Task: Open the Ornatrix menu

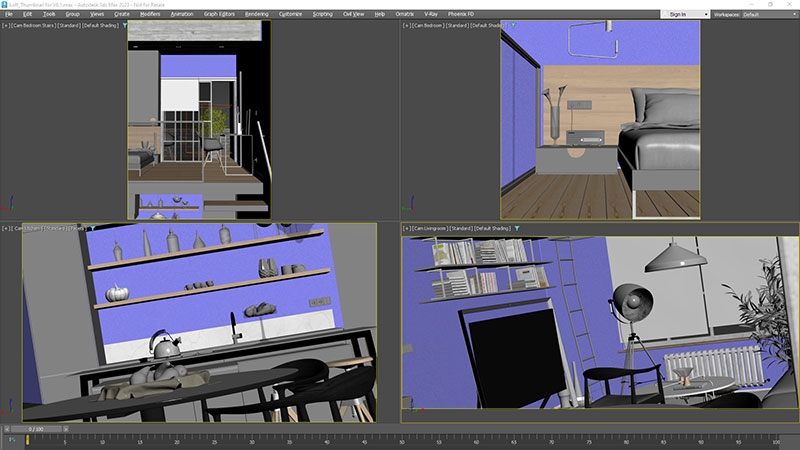Action: (405, 14)
